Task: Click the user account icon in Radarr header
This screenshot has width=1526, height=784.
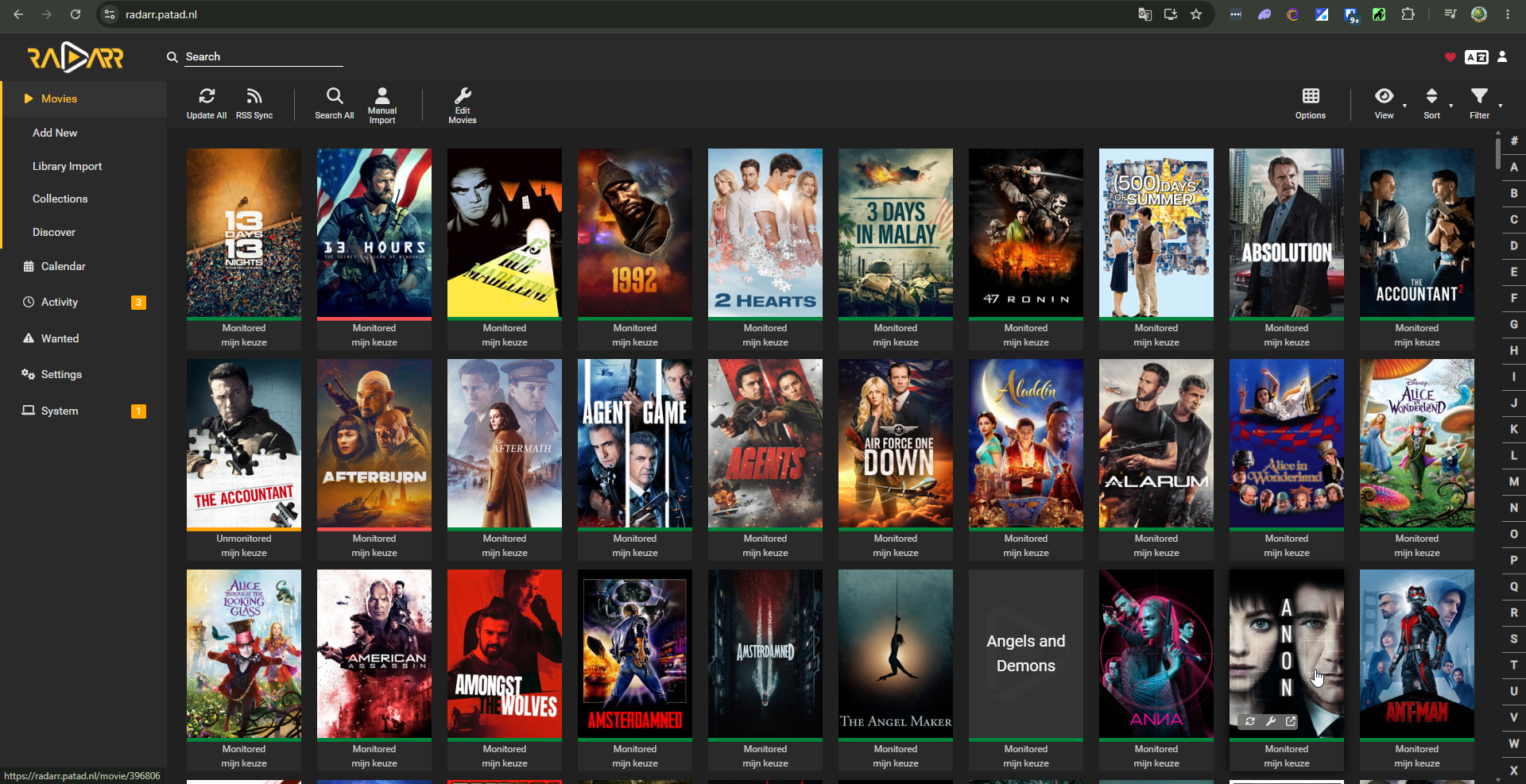Action: coord(1502,56)
